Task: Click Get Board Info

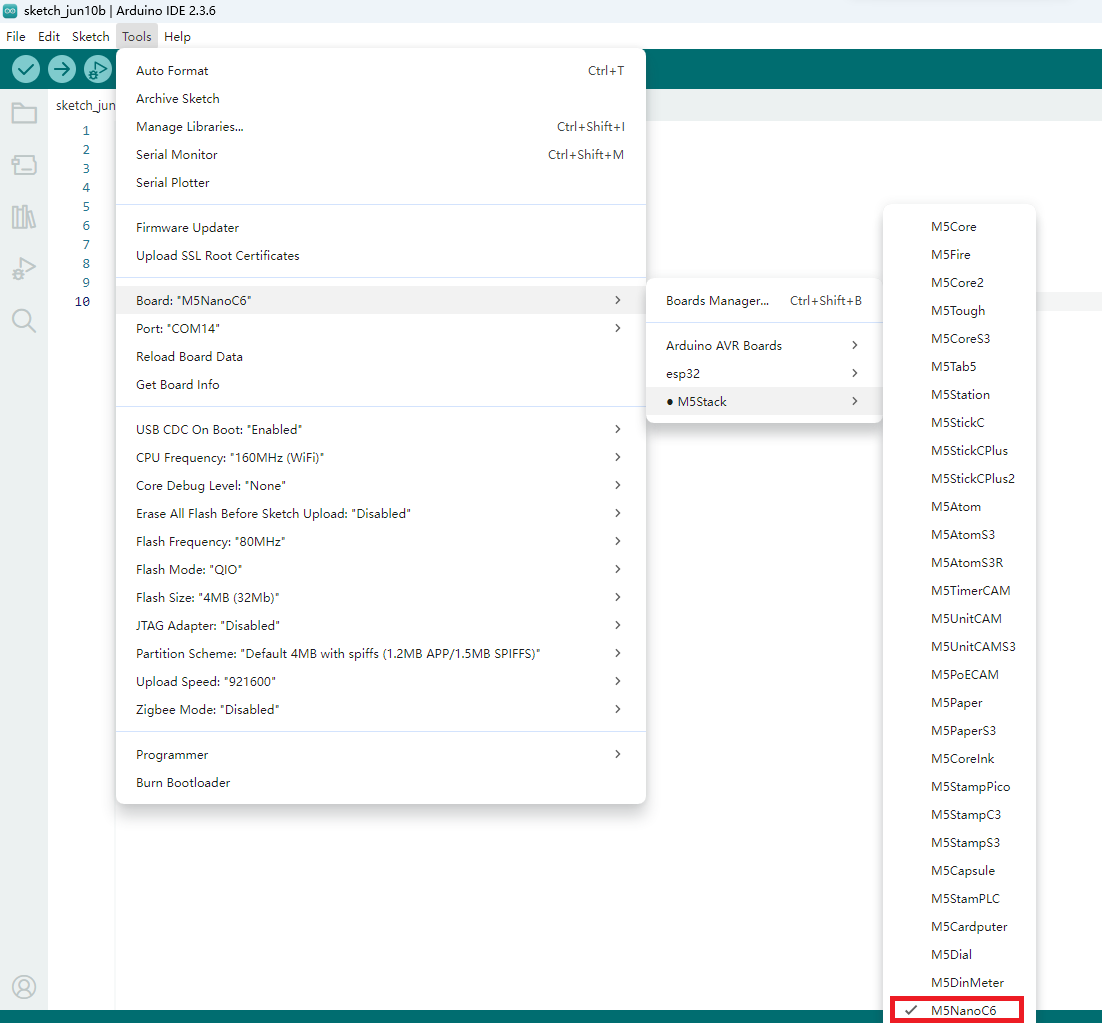Action: tap(380, 385)
